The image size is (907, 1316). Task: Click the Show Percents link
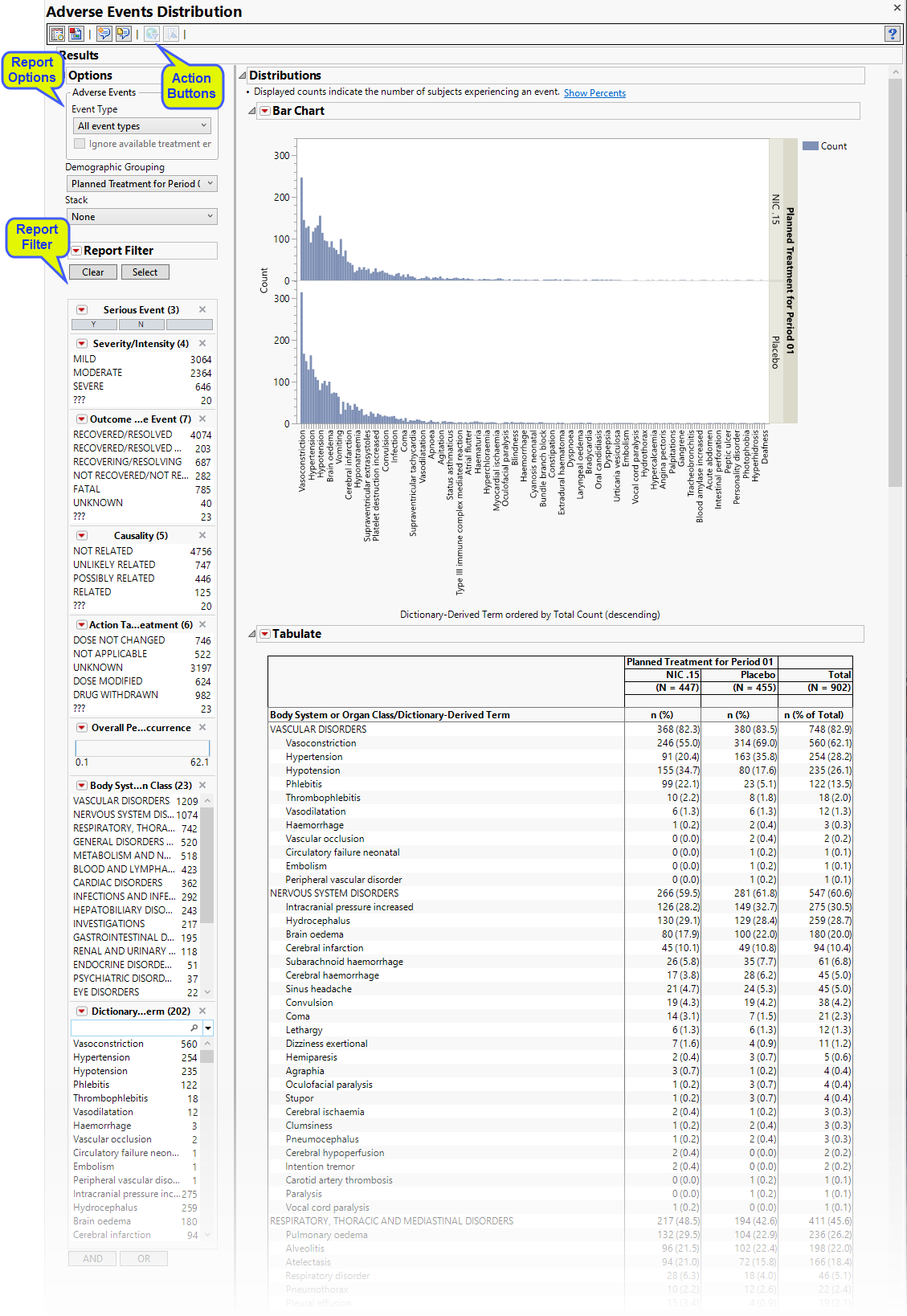click(x=594, y=93)
